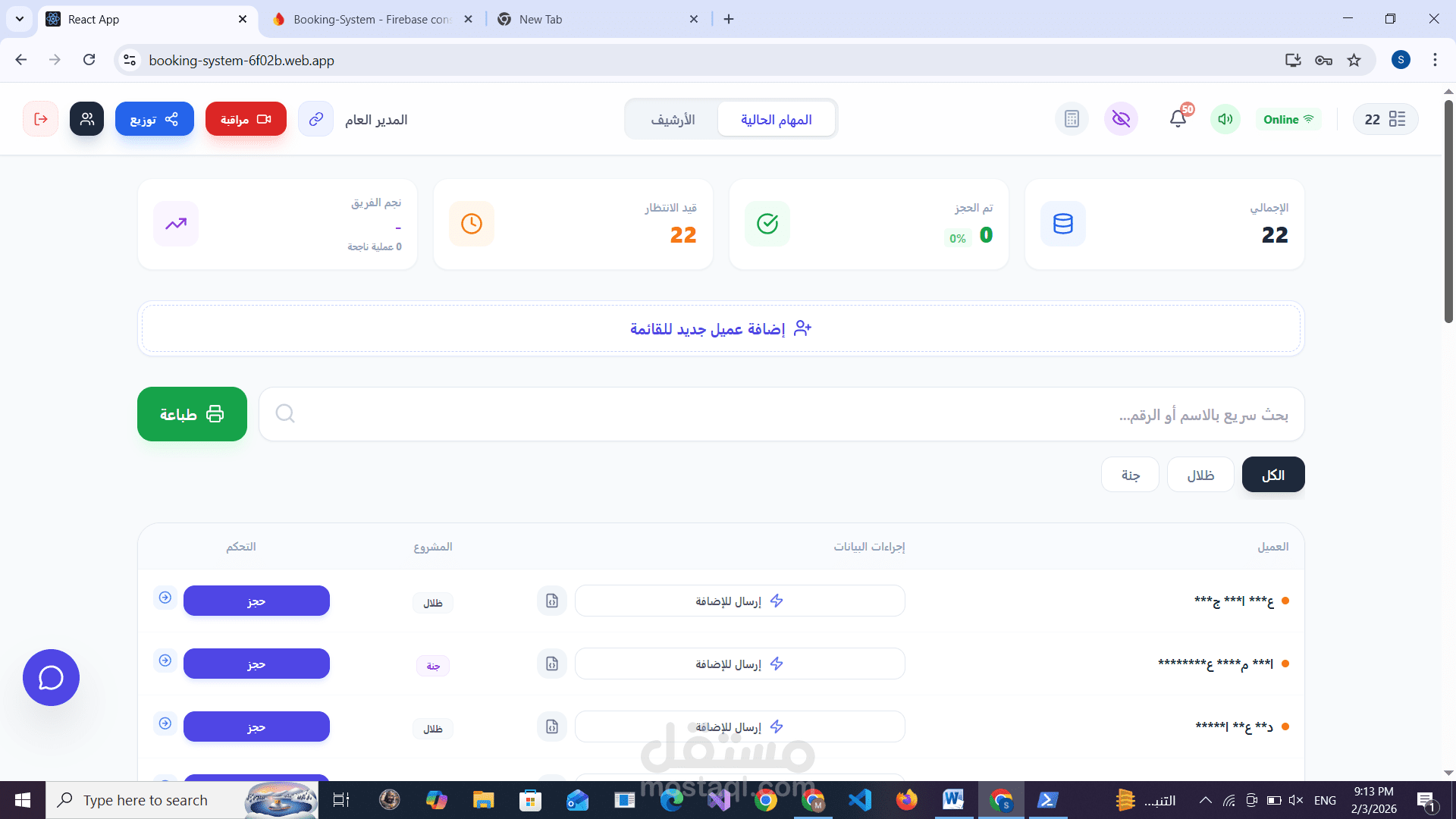1456x819 pixels.
Task: Toggle the purple hidden-eye visibility icon
Action: click(x=1121, y=119)
